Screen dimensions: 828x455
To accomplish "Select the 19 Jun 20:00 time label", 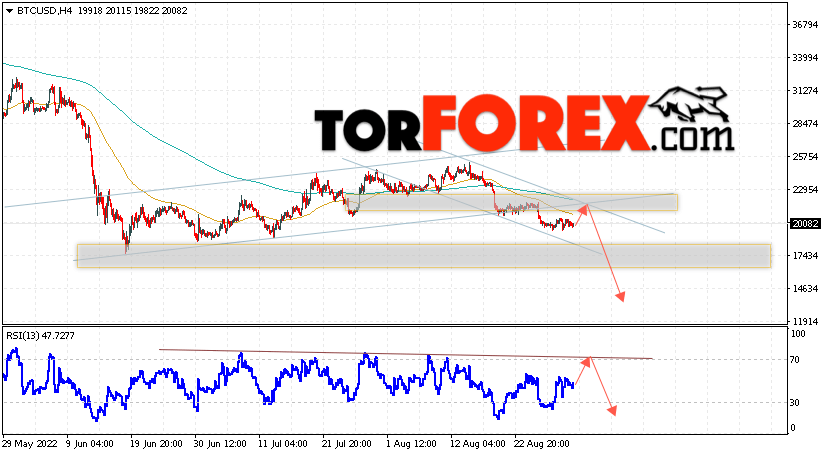I will click(x=156, y=444).
